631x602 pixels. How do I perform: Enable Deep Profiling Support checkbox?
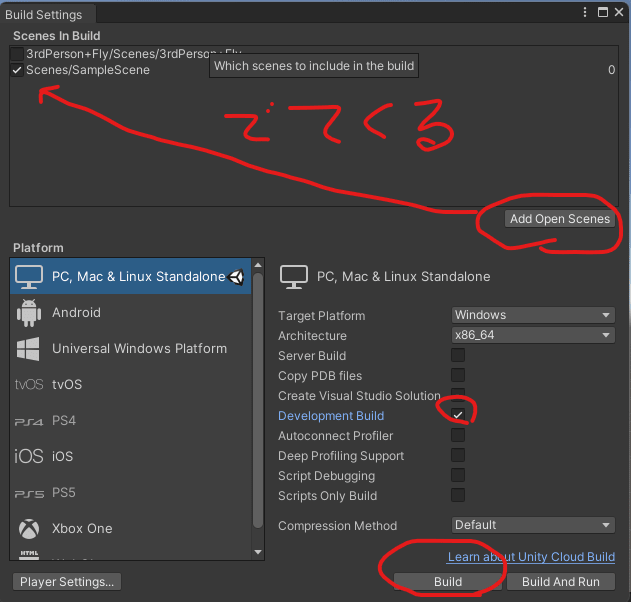[x=458, y=455]
